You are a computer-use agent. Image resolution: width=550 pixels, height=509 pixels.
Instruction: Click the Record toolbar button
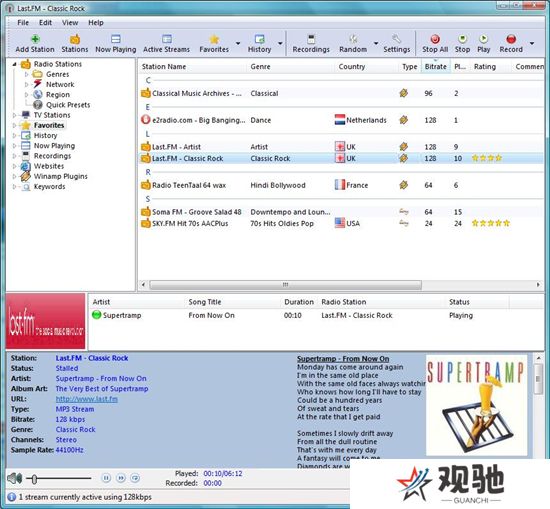point(511,43)
